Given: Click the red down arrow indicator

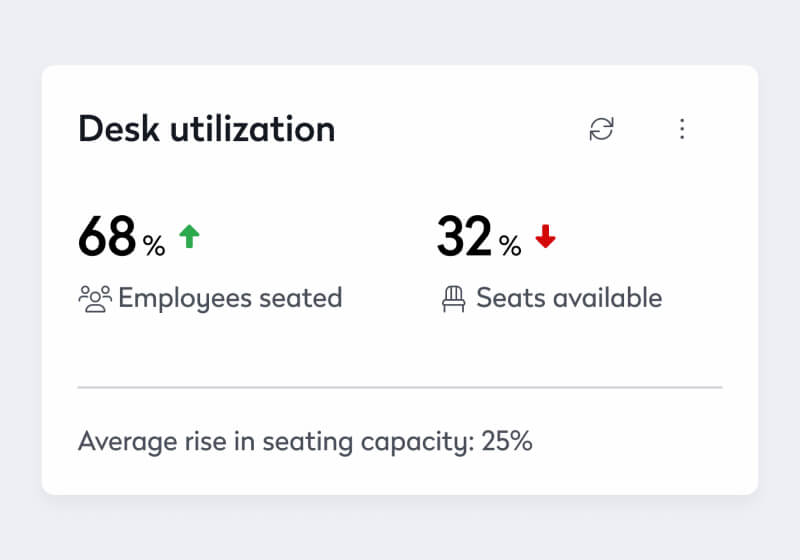Looking at the screenshot, I should click(x=545, y=236).
